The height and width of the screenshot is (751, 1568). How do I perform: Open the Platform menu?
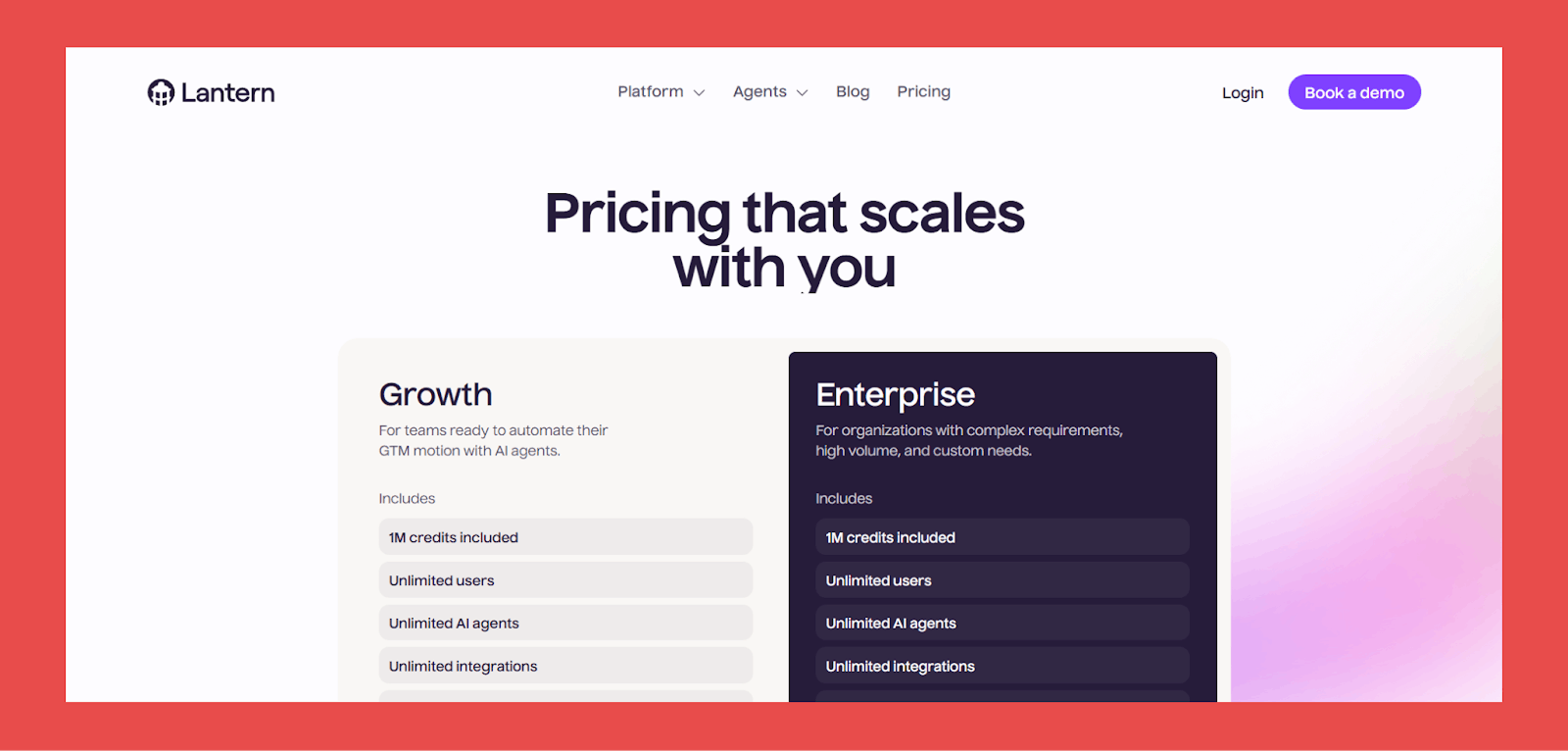click(651, 91)
